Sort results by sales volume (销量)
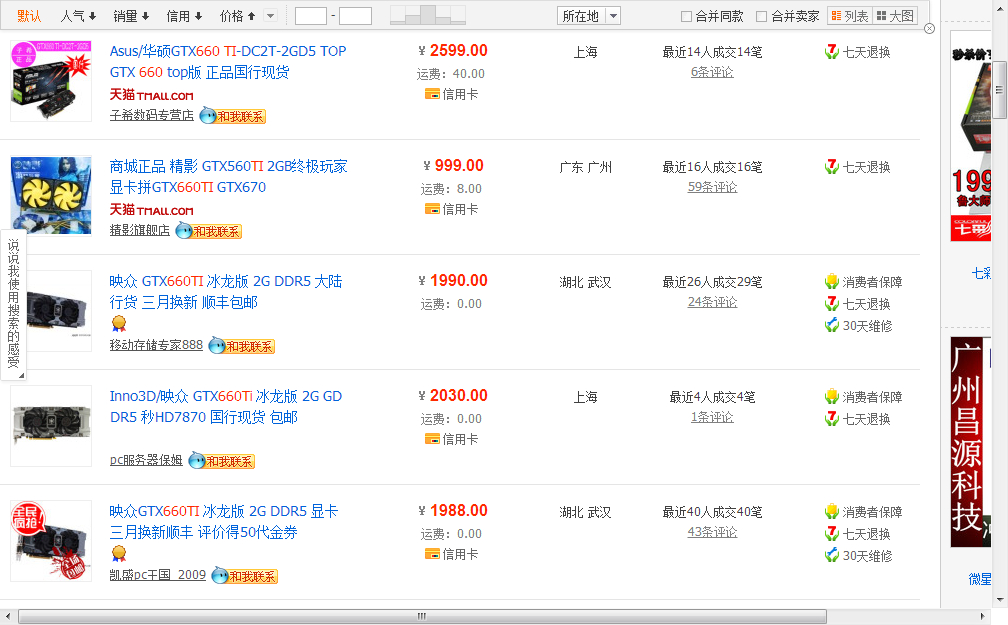 point(131,16)
